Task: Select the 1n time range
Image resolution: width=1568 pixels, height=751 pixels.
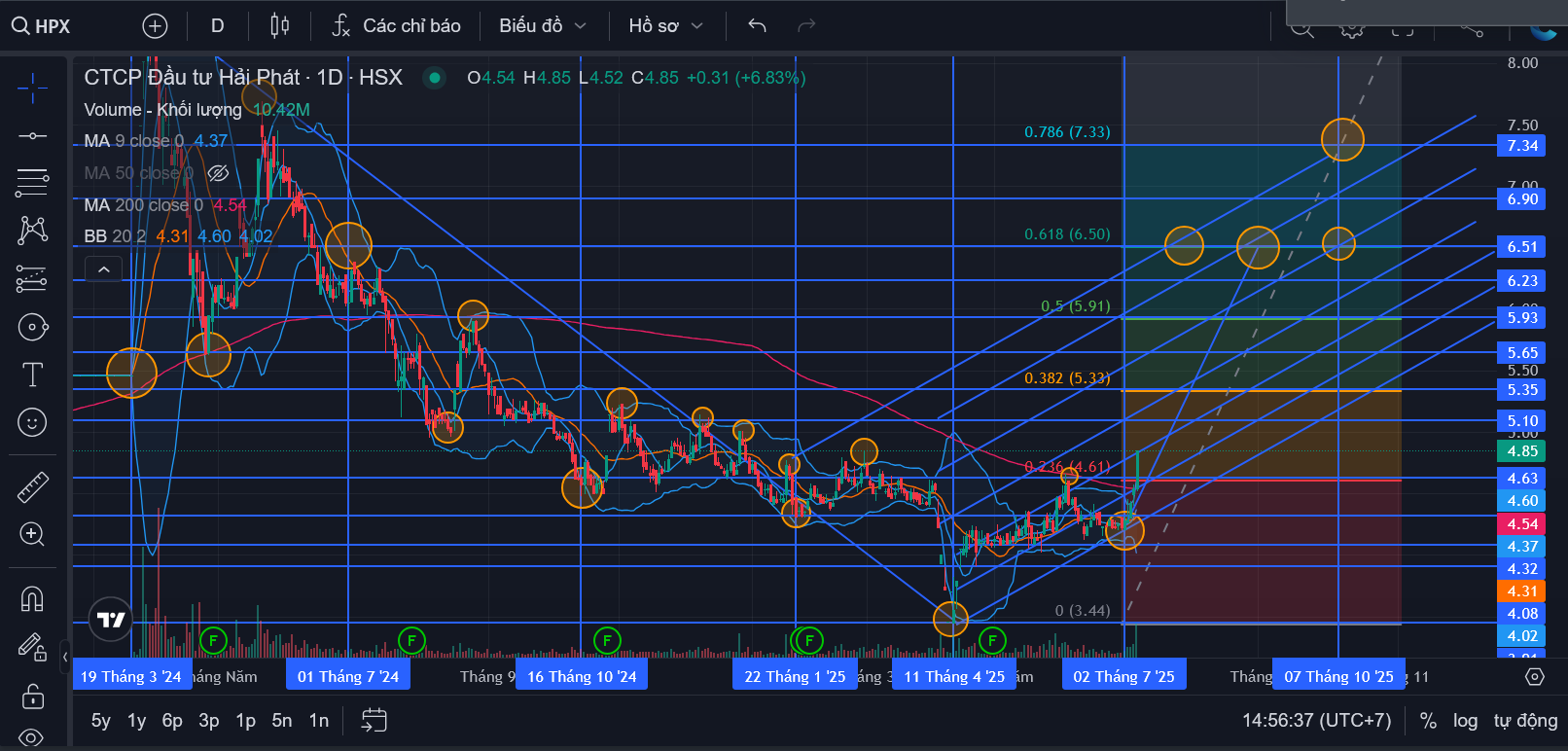Action: point(319,721)
